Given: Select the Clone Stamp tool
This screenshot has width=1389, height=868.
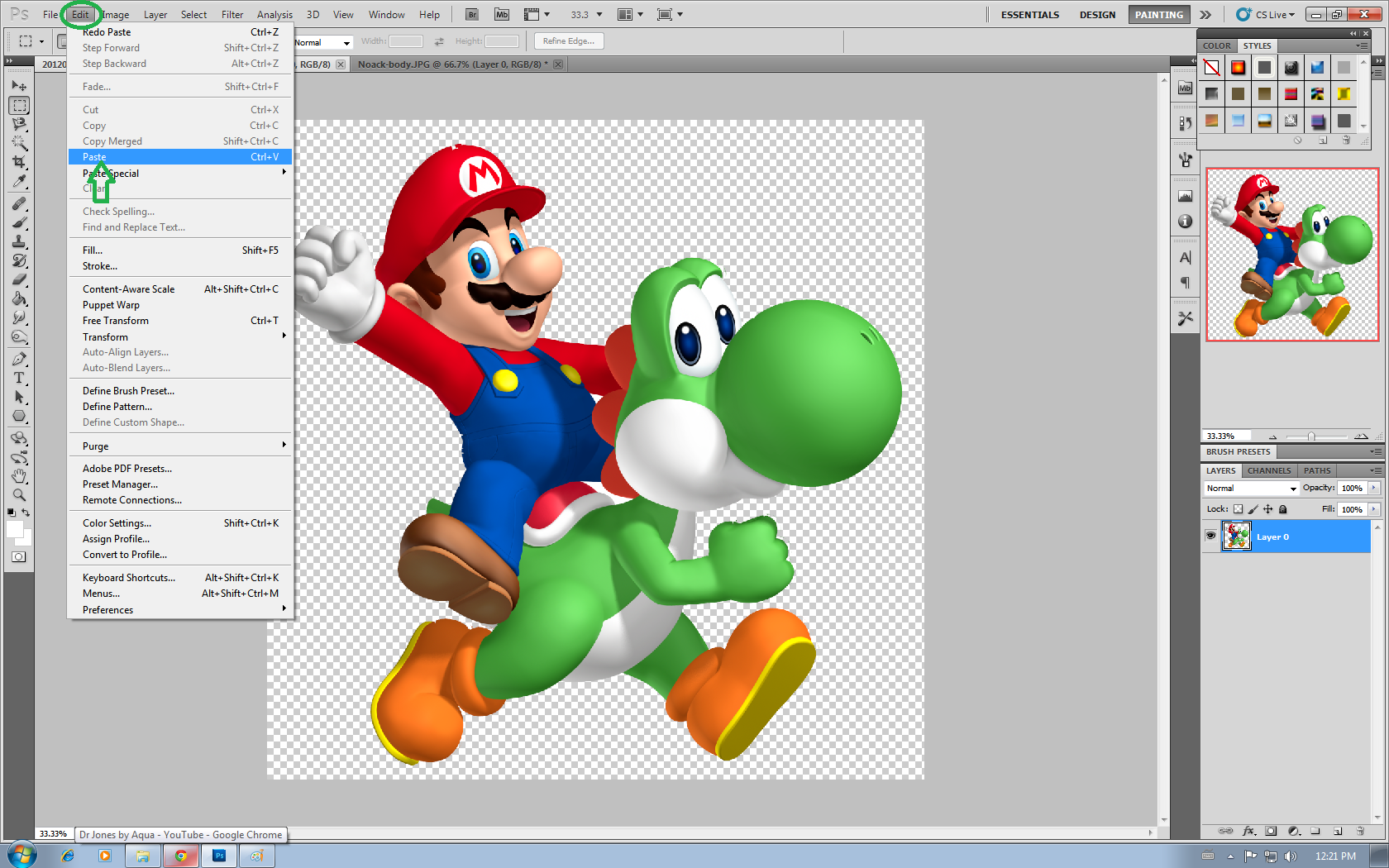Looking at the screenshot, I should click(x=19, y=241).
